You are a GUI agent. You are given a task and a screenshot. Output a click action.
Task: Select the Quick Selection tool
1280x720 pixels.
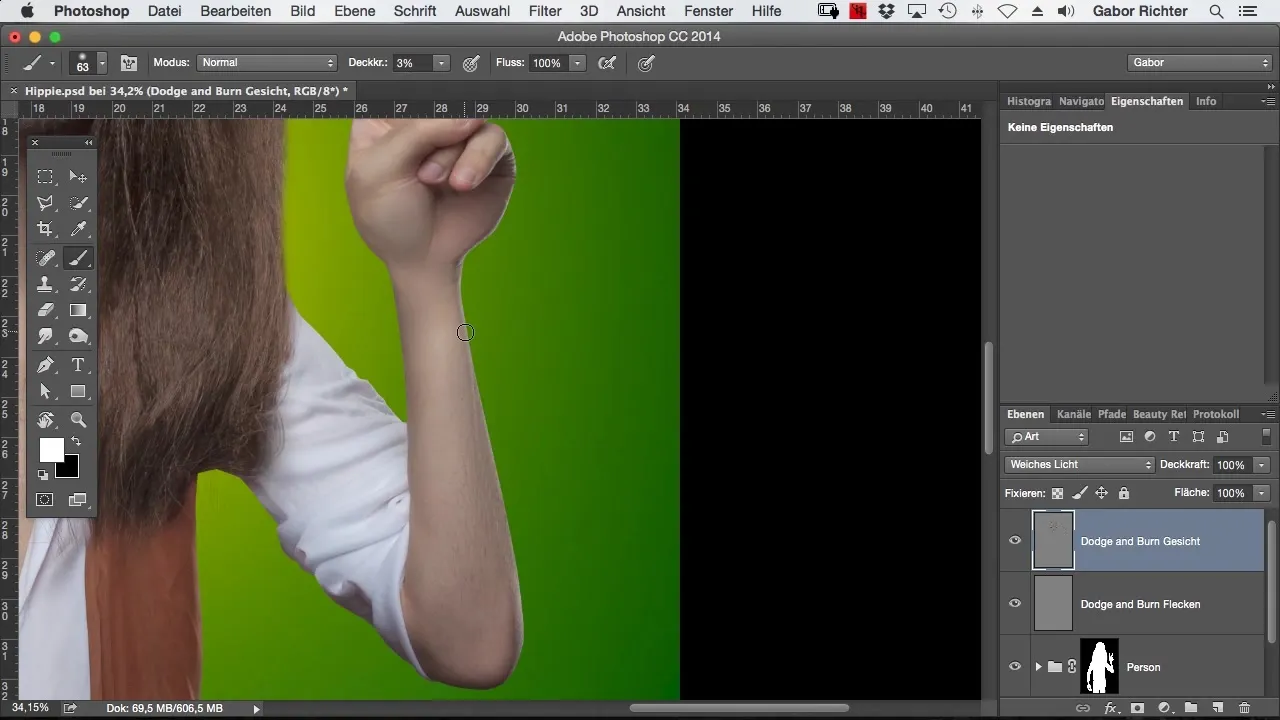point(78,203)
